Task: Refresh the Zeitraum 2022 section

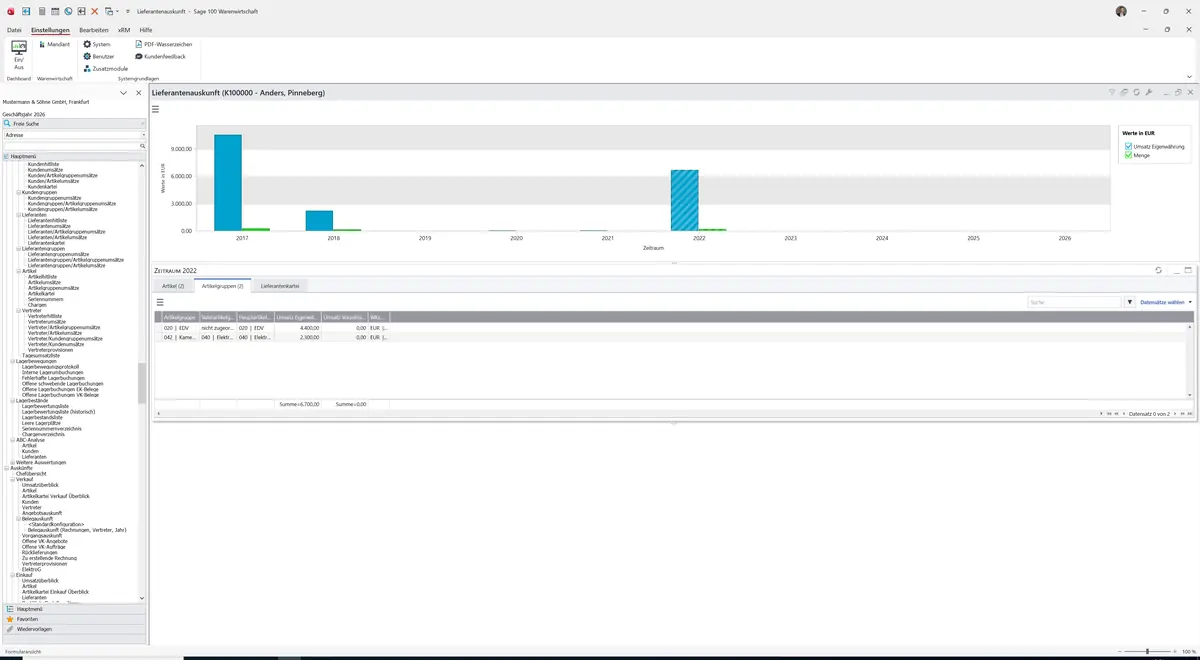Action: coord(1158,270)
